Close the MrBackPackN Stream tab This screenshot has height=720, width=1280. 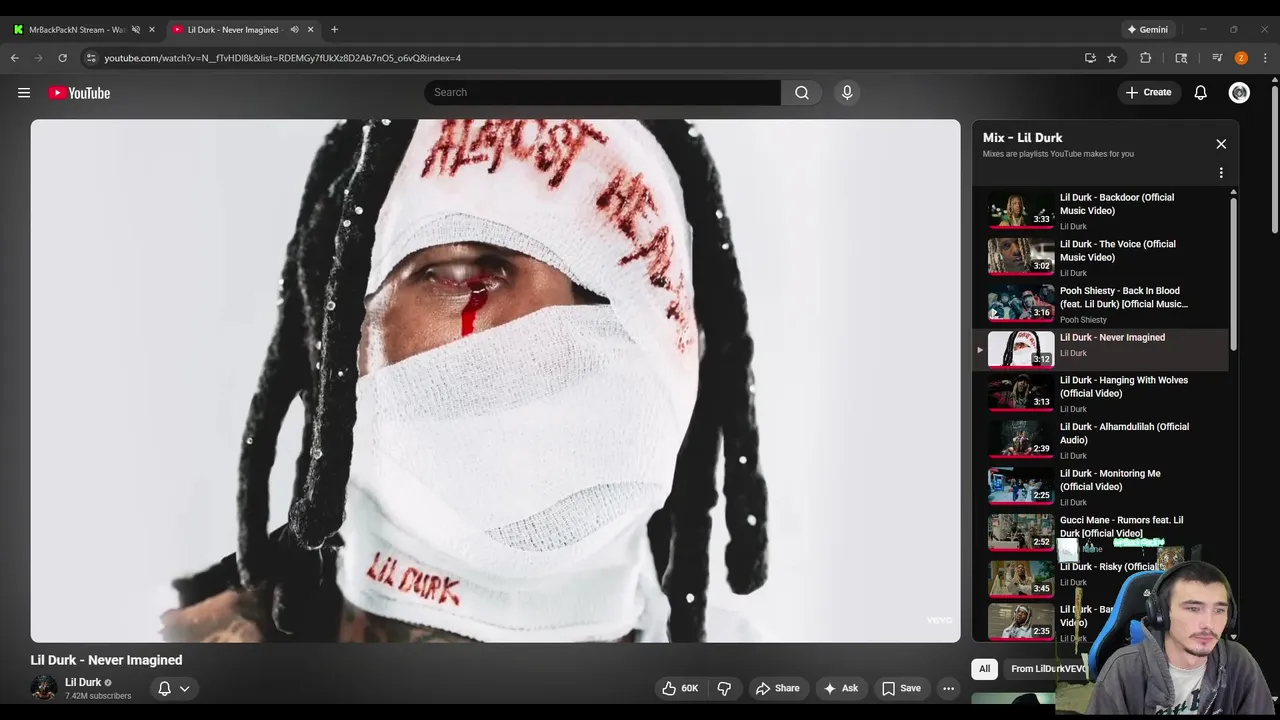tap(152, 29)
